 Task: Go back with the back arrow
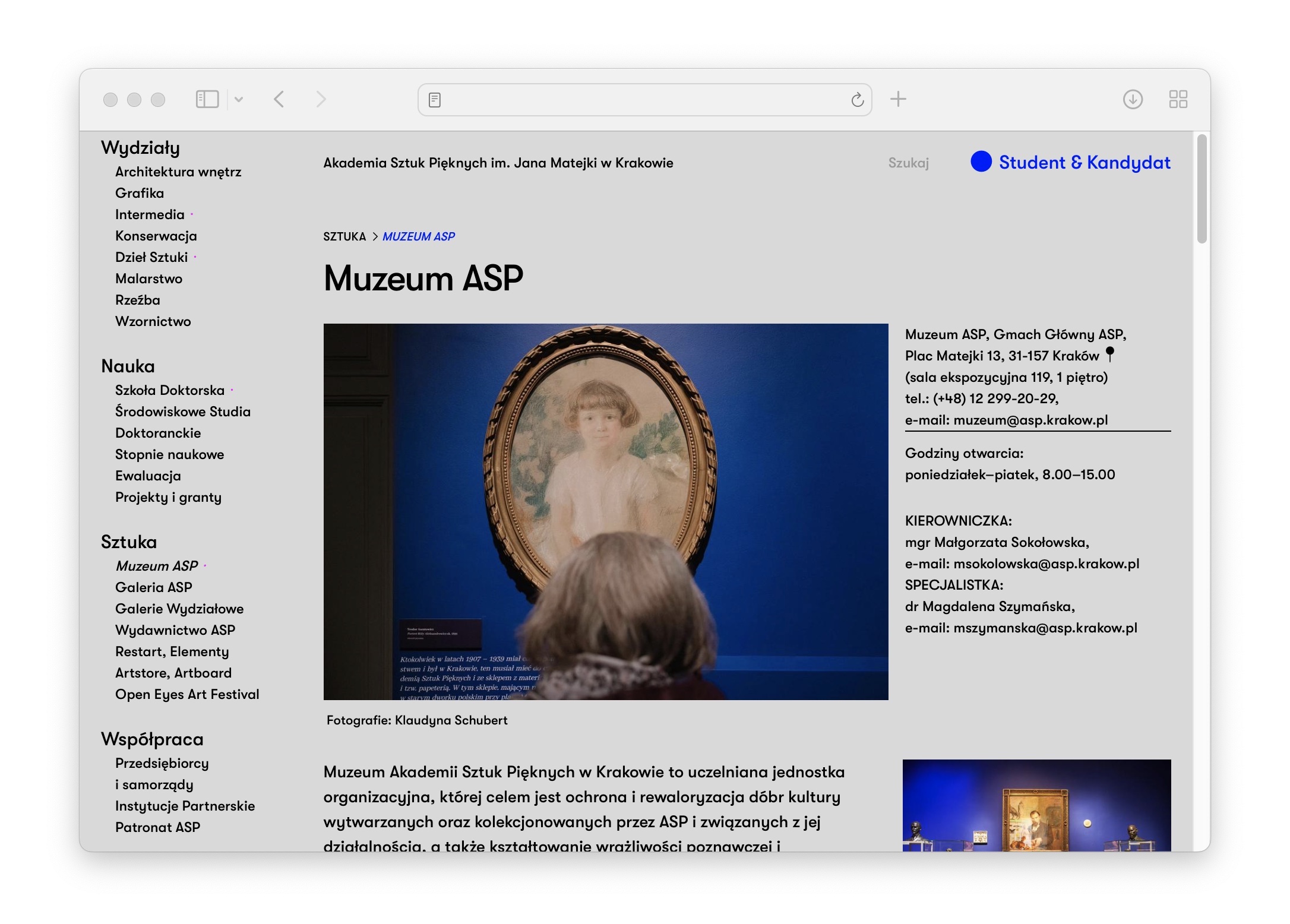click(x=279, y=99)
